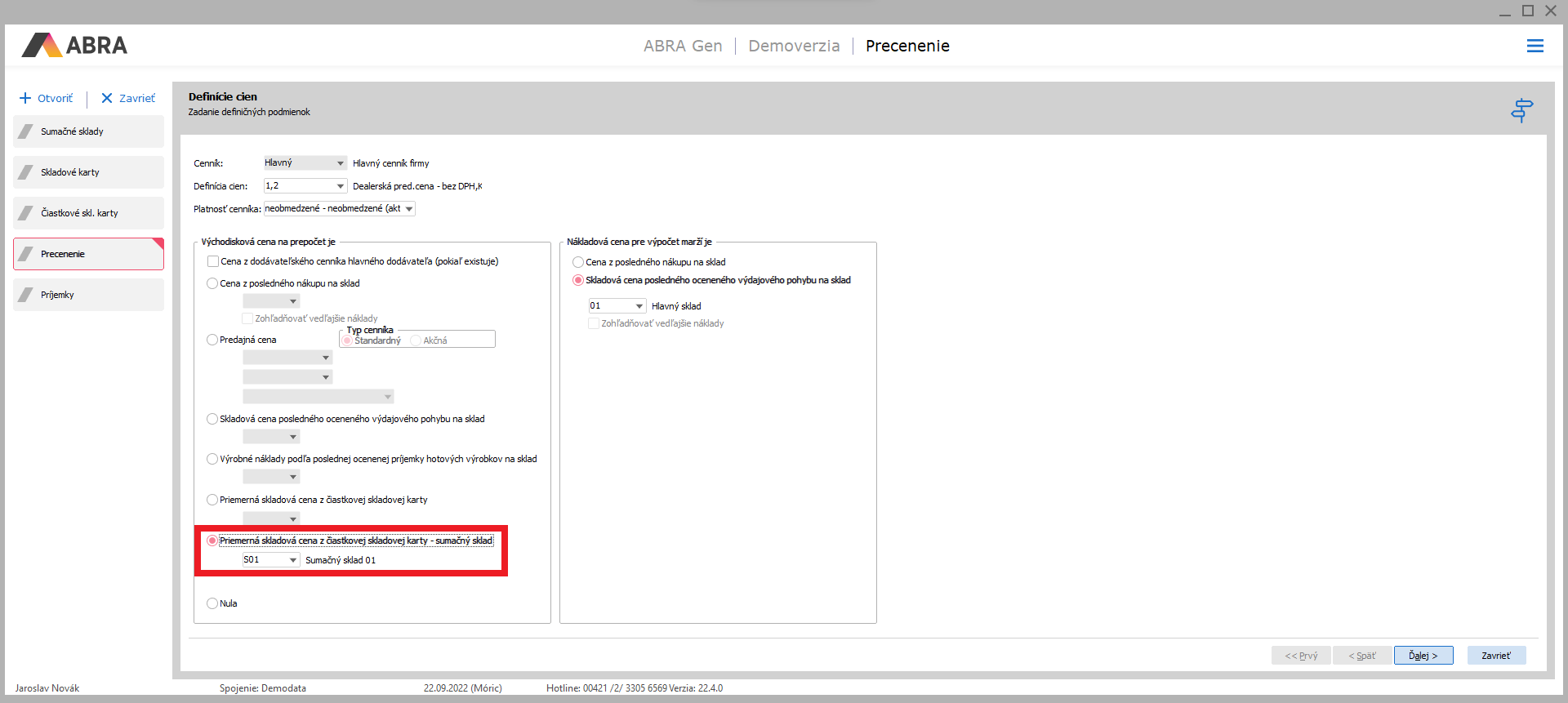1568x703 pixels.
Task: Click the signpost icon in header
Action: [1521, 109]
